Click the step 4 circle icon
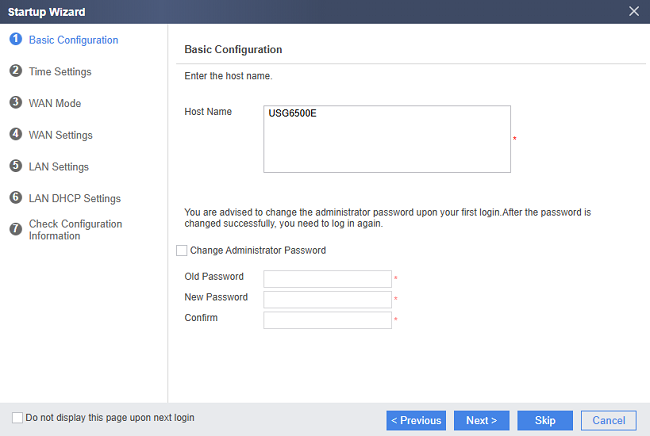This screenshot has width=650, height=436. [x=16, y=134]
